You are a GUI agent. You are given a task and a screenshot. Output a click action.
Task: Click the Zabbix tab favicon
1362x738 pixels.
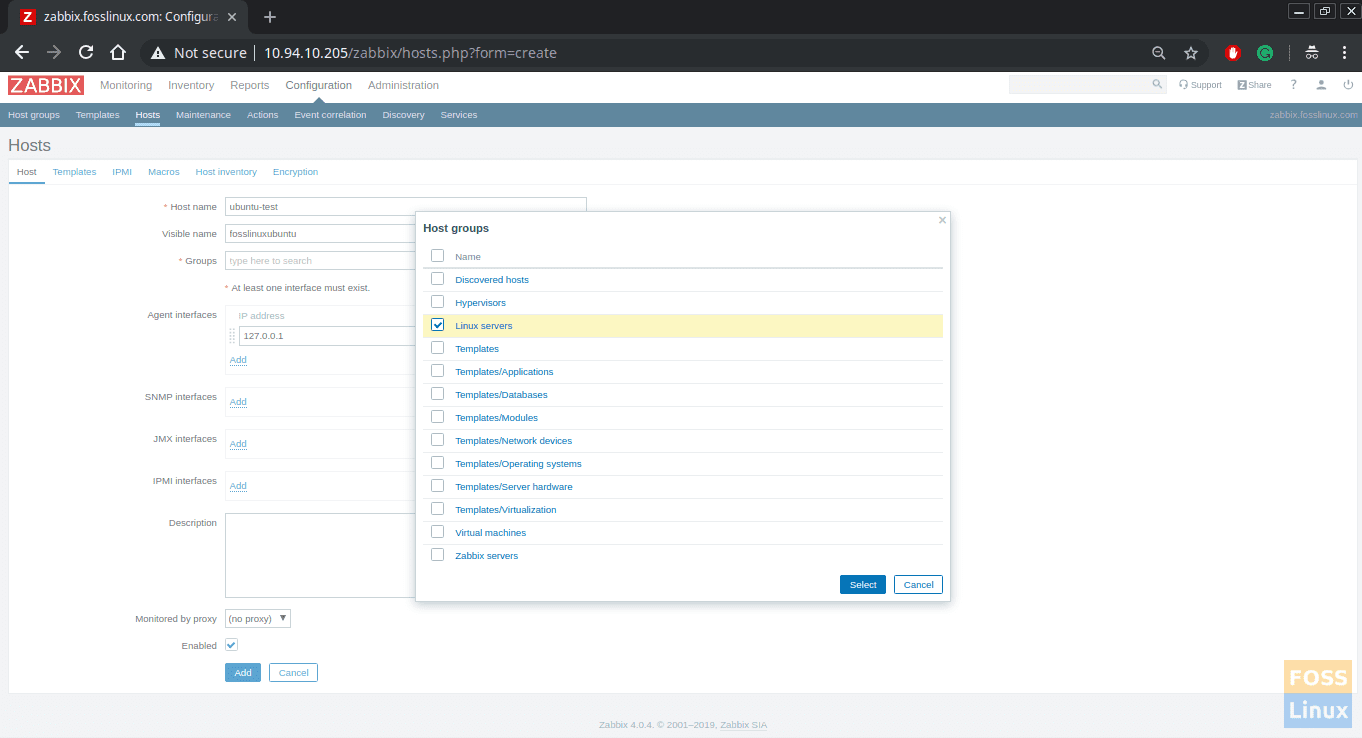pyautogui.click(x=28, y=17)
